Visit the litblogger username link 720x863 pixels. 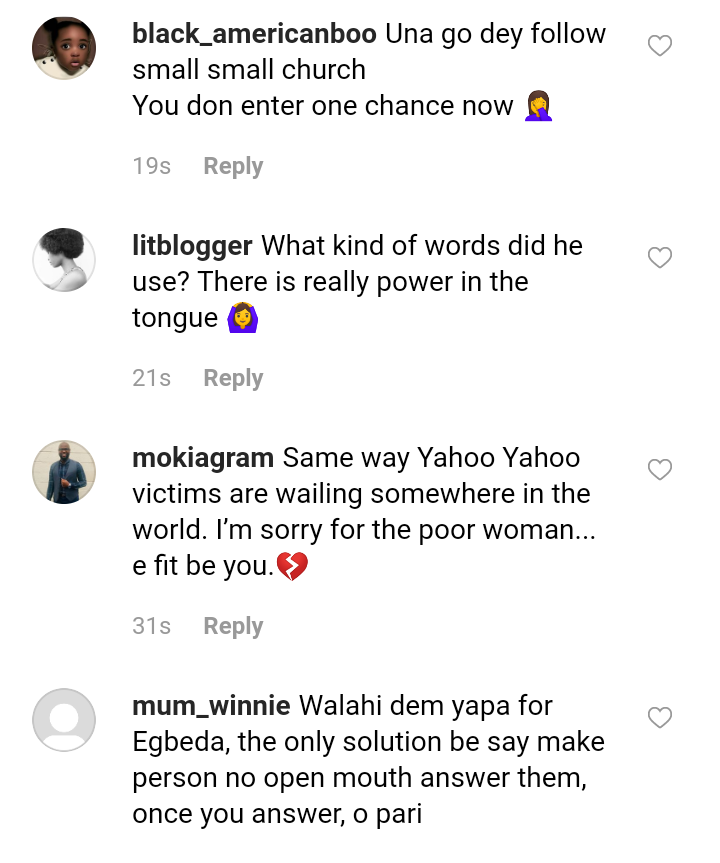192,246
